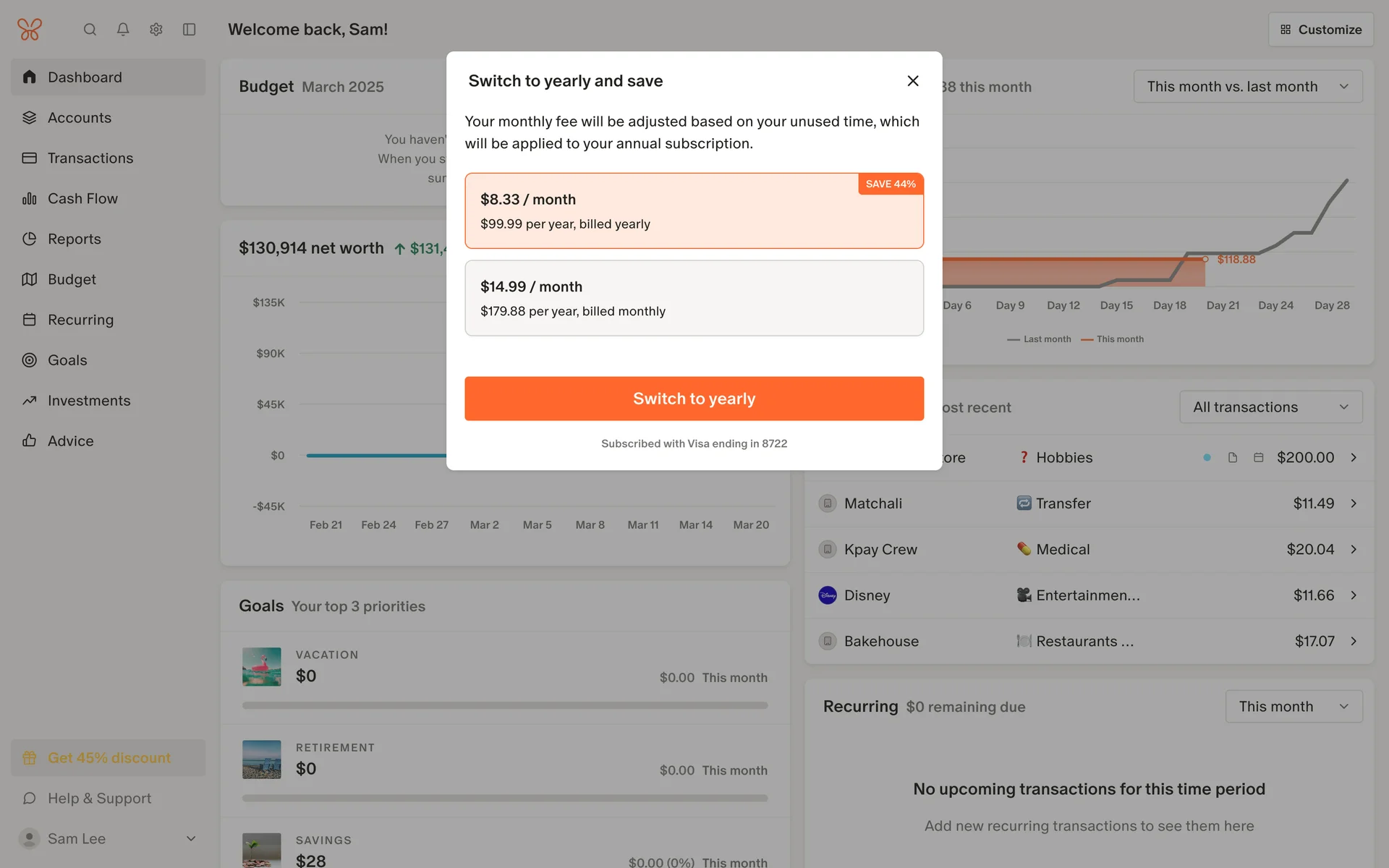This screenshot has height=868, width=1389.
Task: Select the $8.33 / month yearly plan
Action: point(694,210)
